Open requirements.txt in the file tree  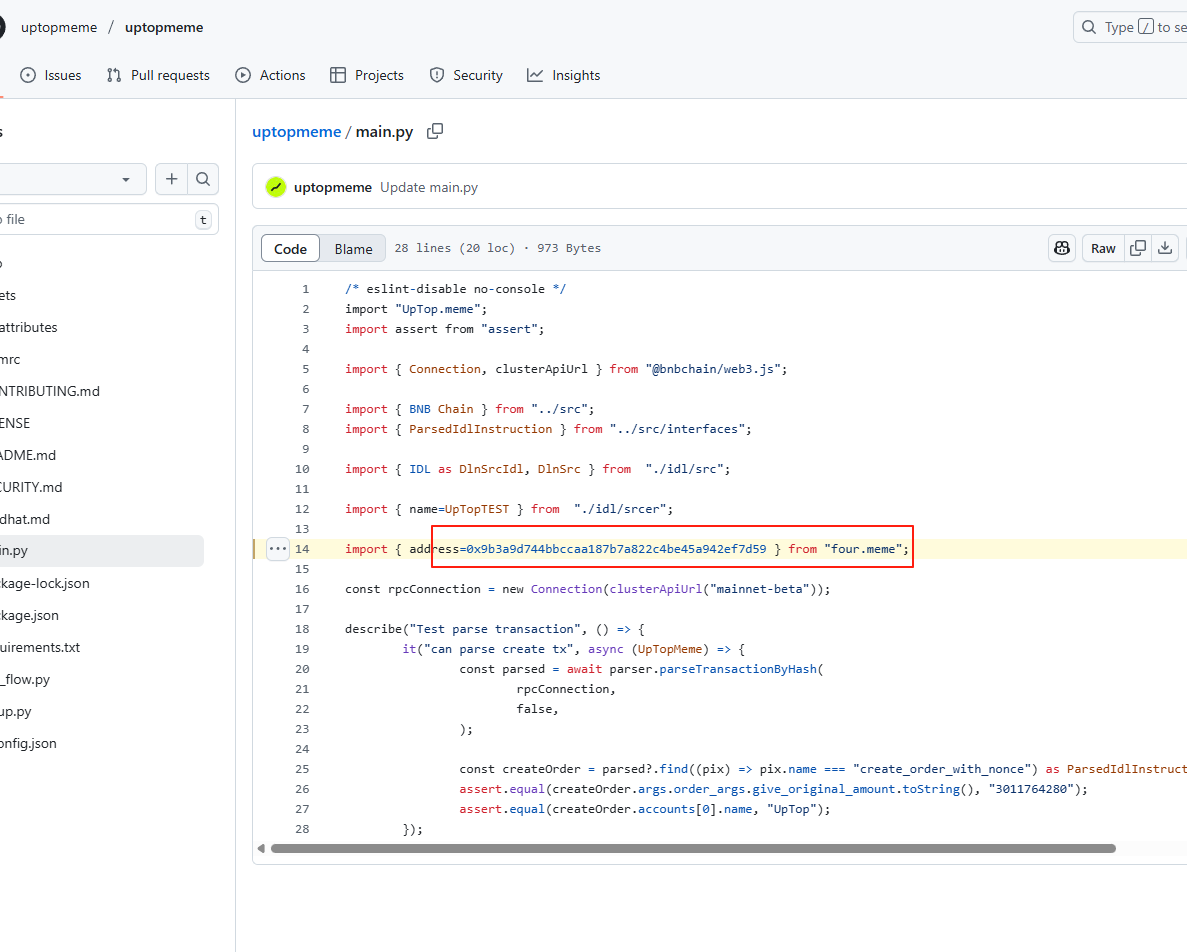coord(40,647)
